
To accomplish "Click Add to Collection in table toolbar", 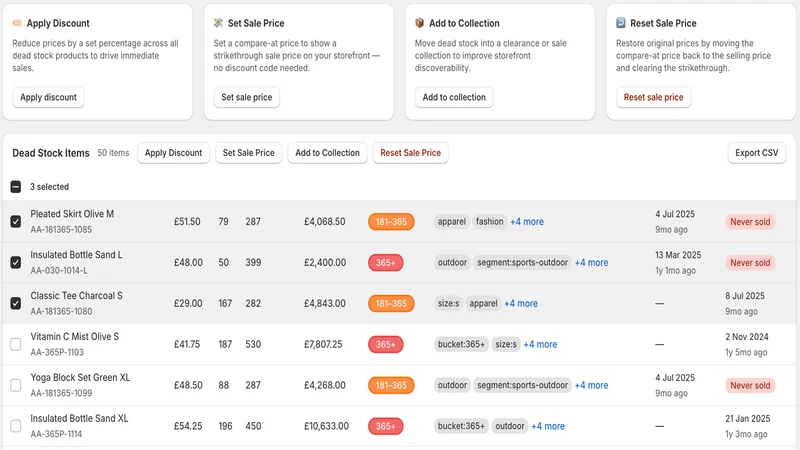I will [328, 153].
